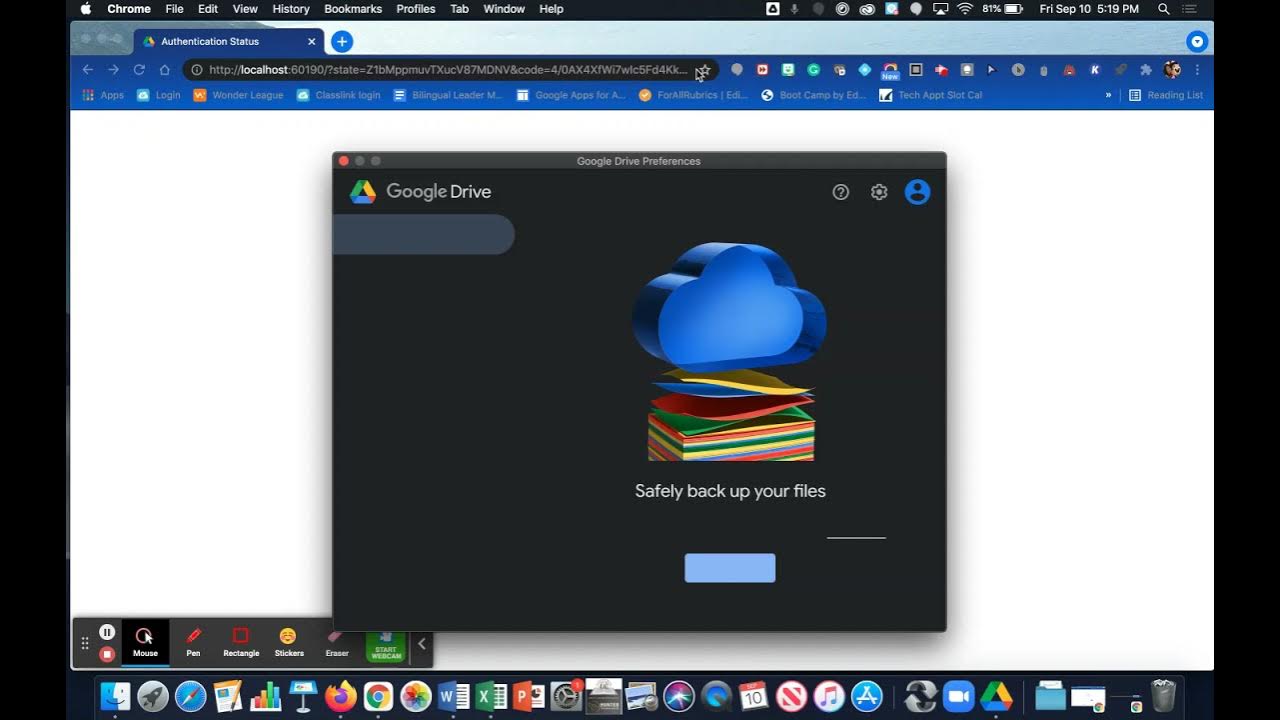The width and height of the screenshot is (1280, 720).
Task: Open the File menu
Action: click(174, 9)
